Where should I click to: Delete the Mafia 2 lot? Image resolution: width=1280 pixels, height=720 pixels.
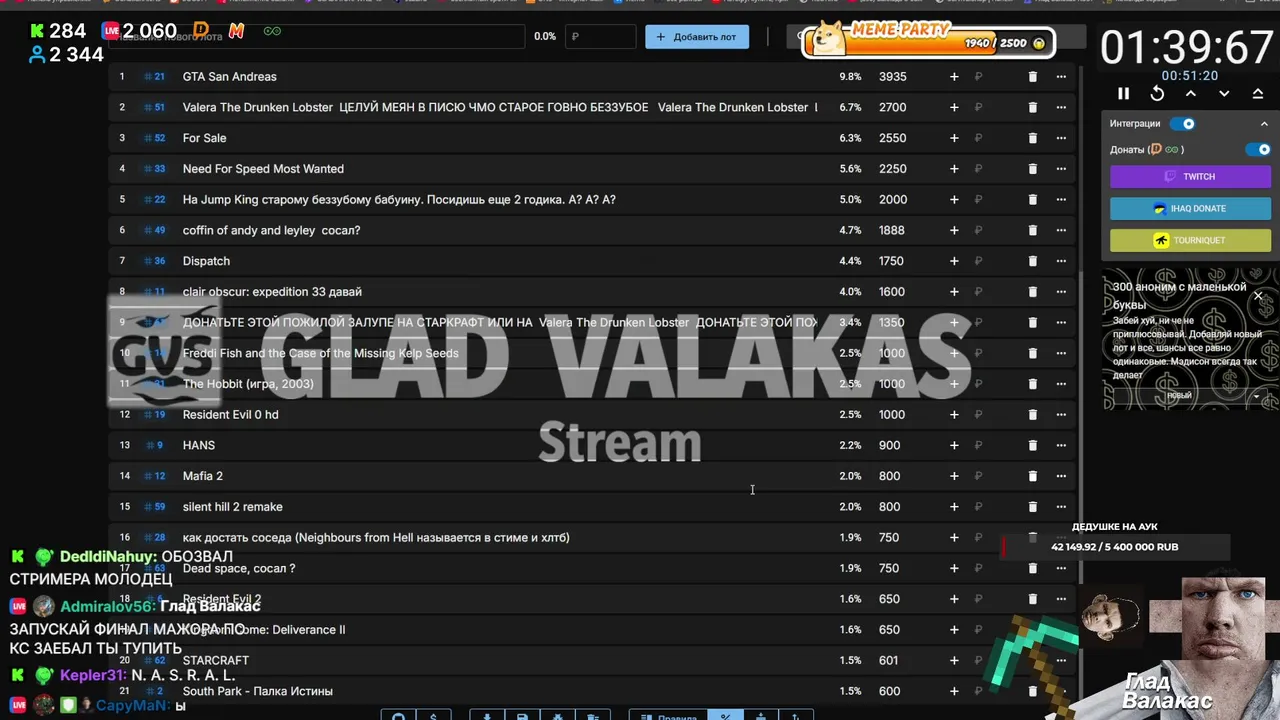1033,476
